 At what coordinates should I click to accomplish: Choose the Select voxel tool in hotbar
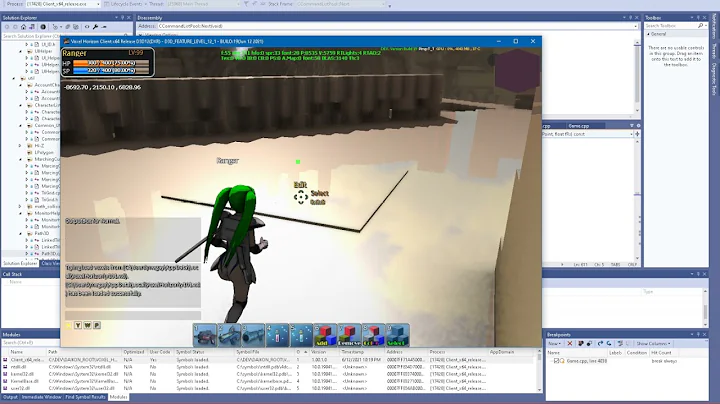(398, 335)
